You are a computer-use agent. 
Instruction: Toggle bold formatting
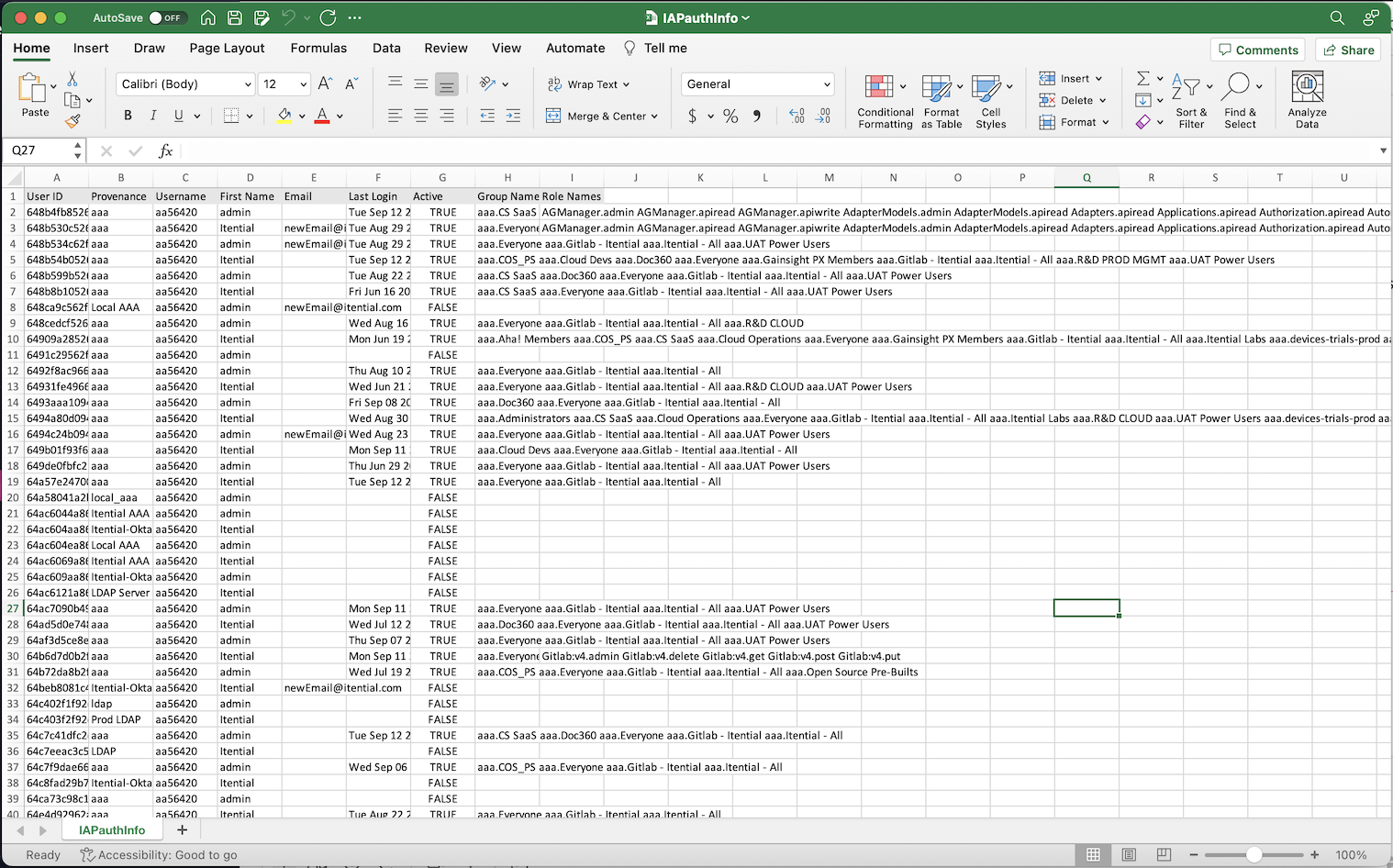(128, 116)
